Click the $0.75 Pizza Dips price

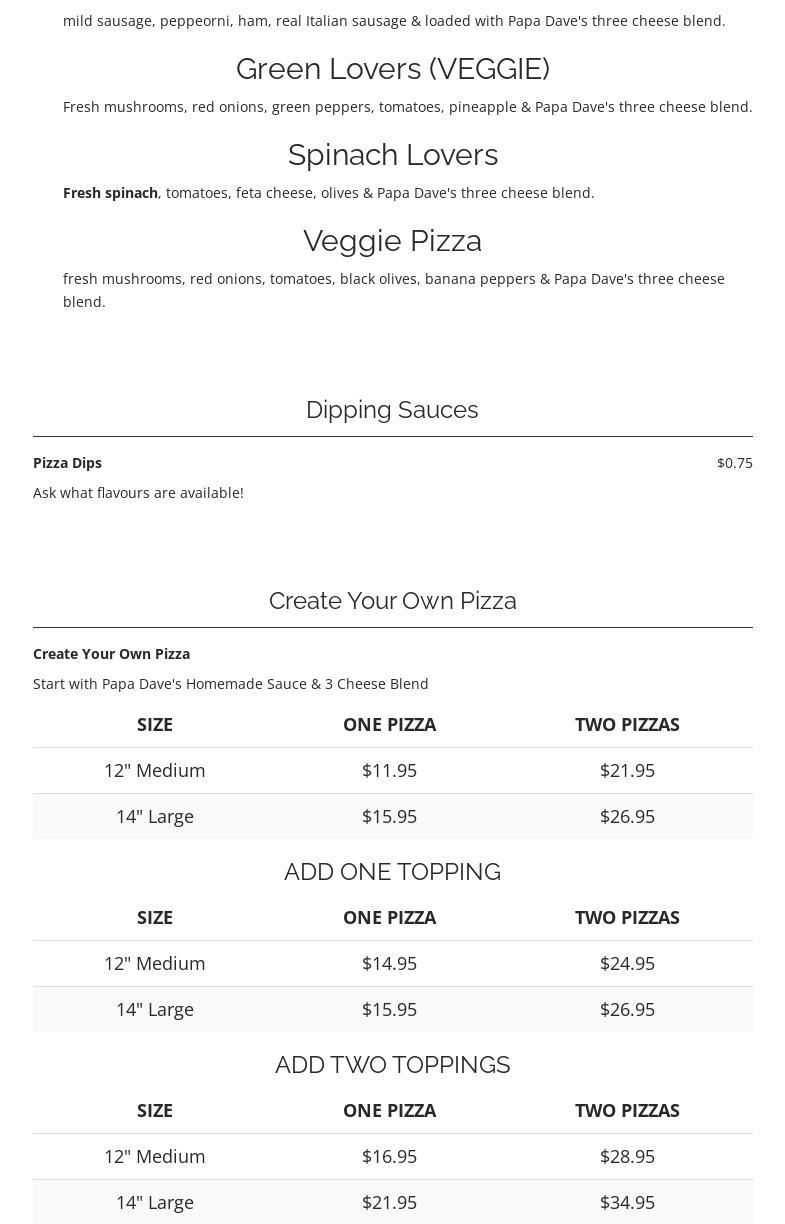click(x=734, y=463)
